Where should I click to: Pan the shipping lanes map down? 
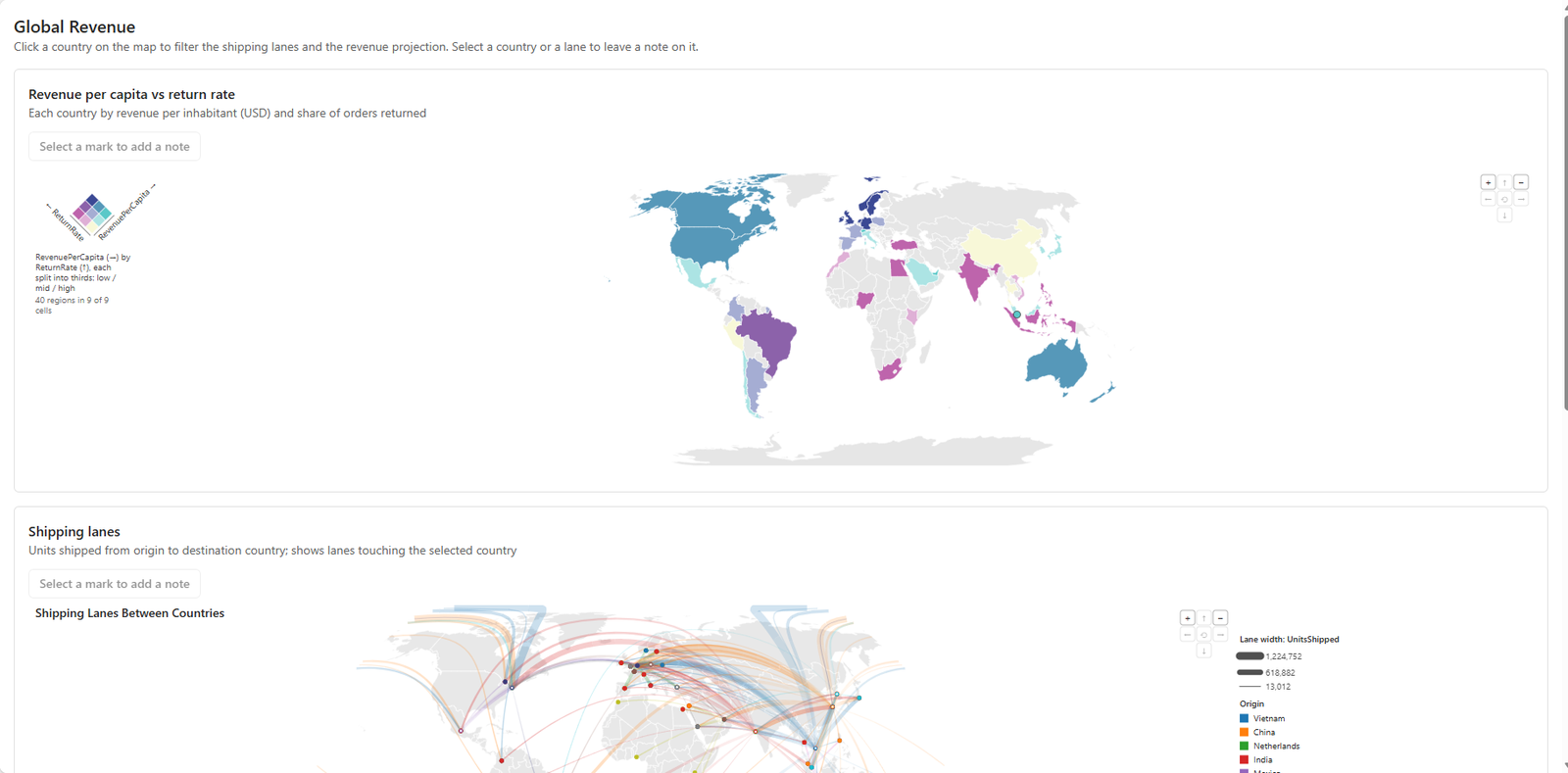click(x=1203, y=652)
